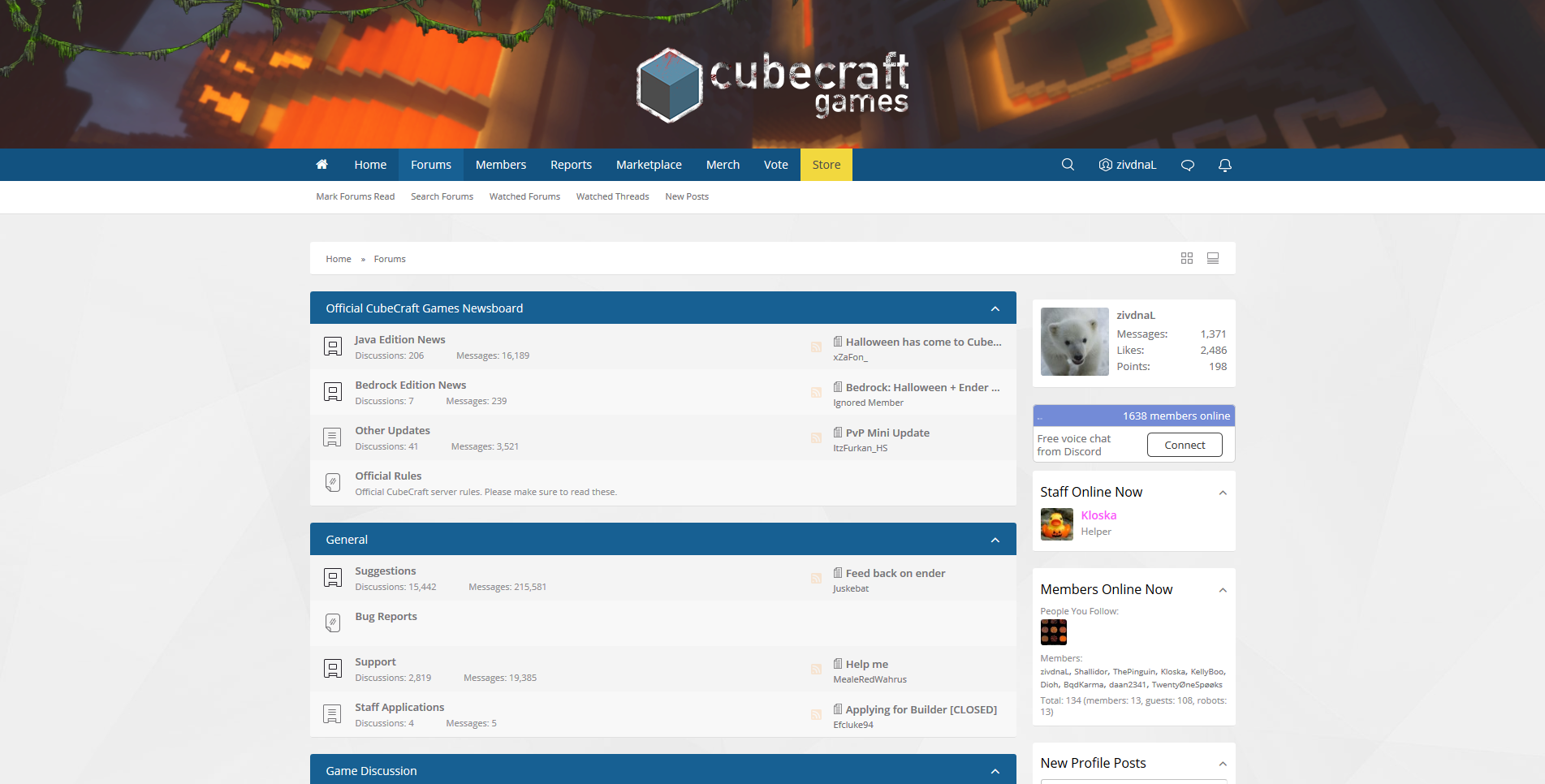Open the Home tab

[x=370, y=165]
